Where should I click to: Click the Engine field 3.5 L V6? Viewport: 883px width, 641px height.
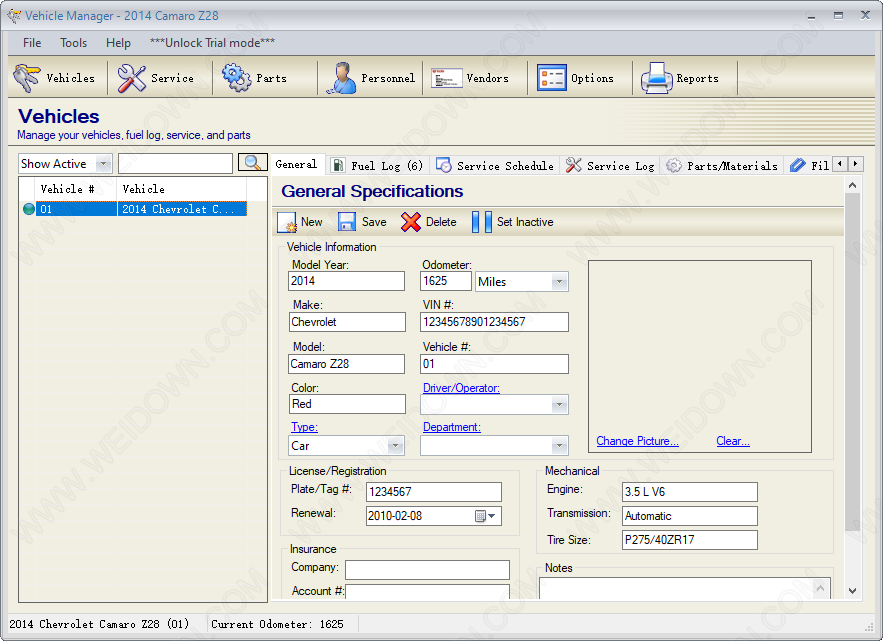(690, 492)
